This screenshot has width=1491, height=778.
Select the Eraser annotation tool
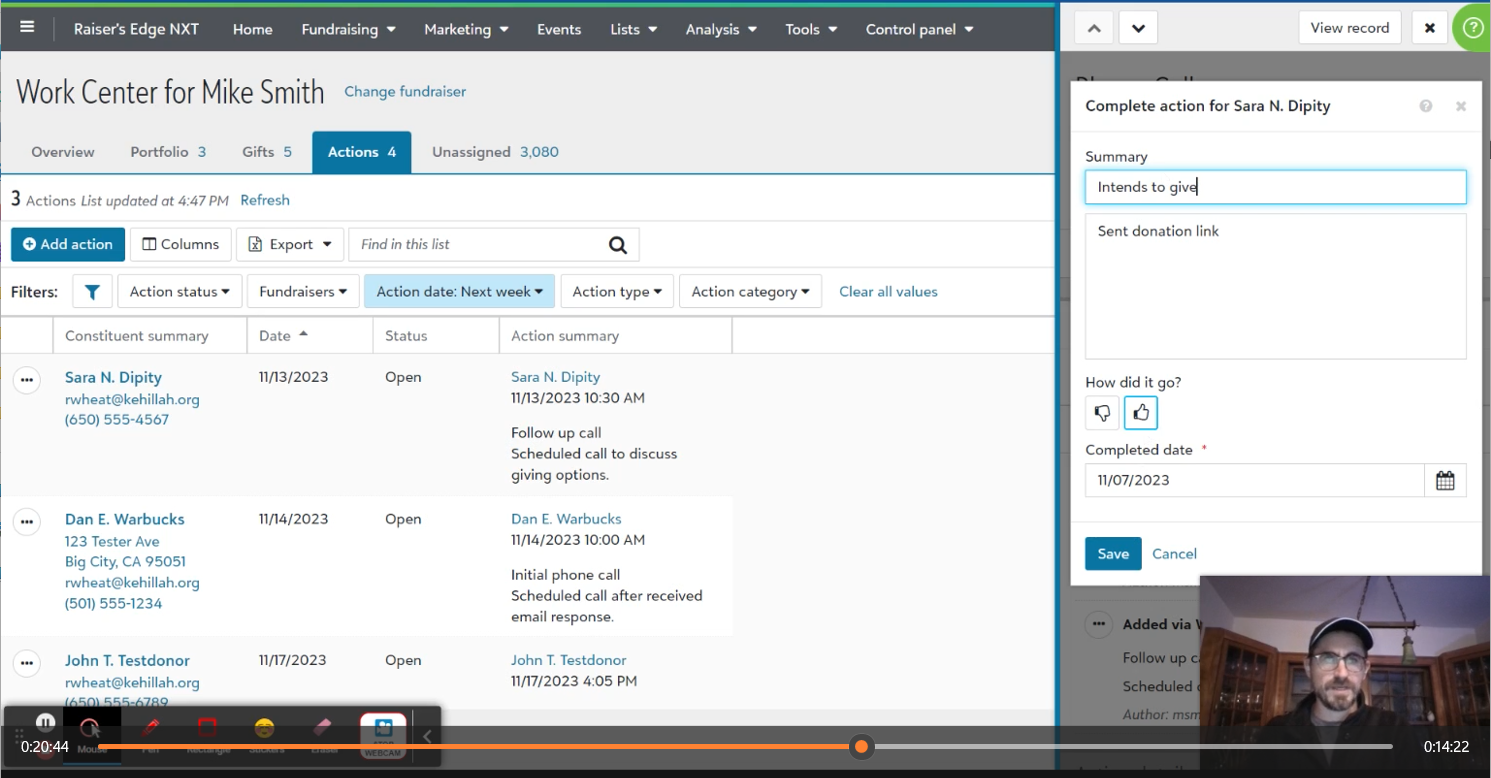coord(323,734)
